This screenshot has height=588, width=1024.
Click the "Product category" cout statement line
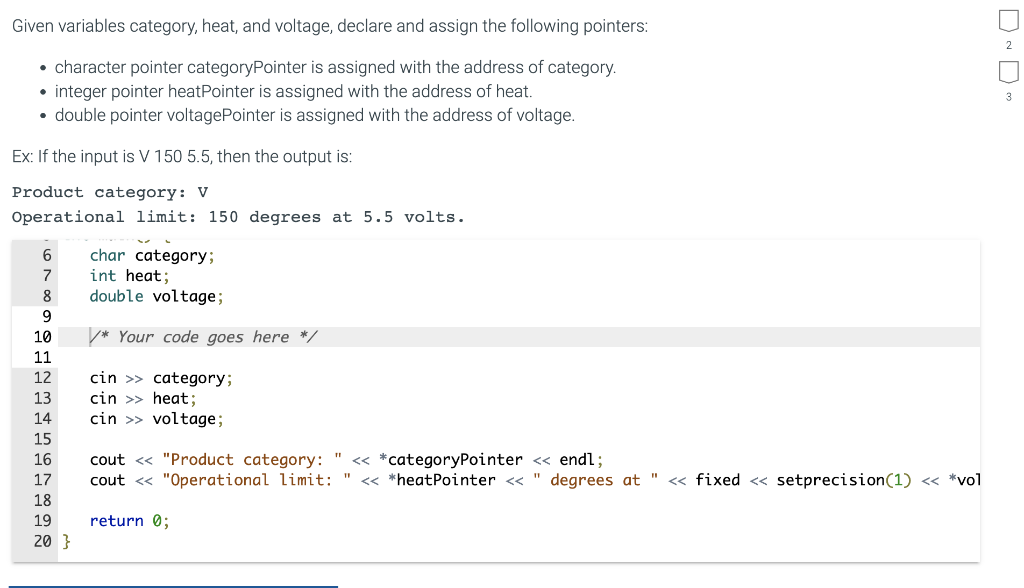(x=347, y=459)
